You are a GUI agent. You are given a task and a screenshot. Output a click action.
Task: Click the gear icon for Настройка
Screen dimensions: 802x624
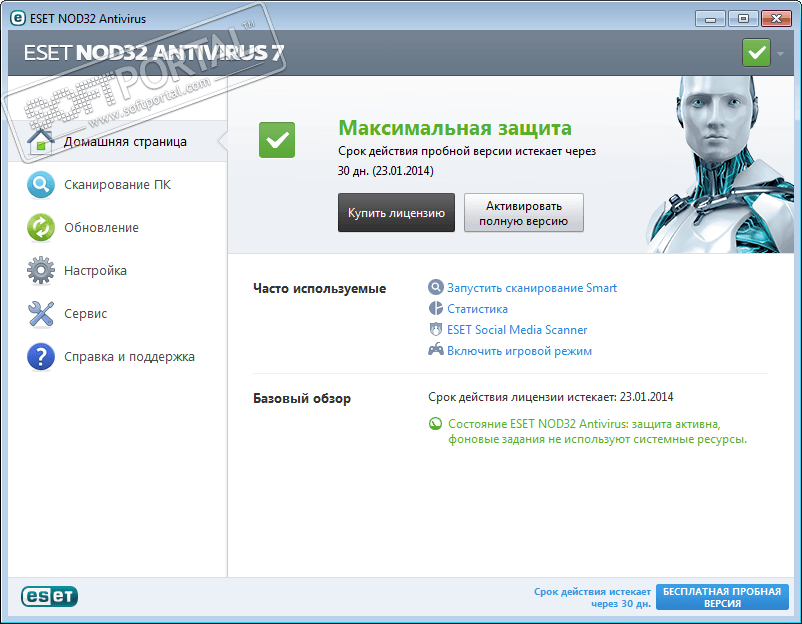41,271
